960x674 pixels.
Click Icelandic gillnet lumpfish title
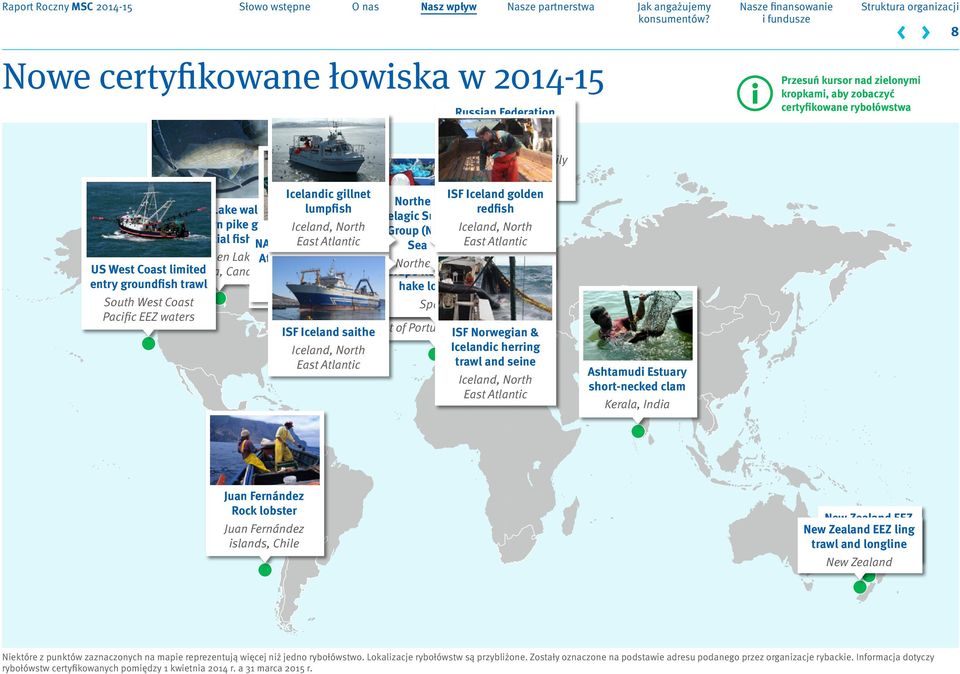(x=328, y=201)
